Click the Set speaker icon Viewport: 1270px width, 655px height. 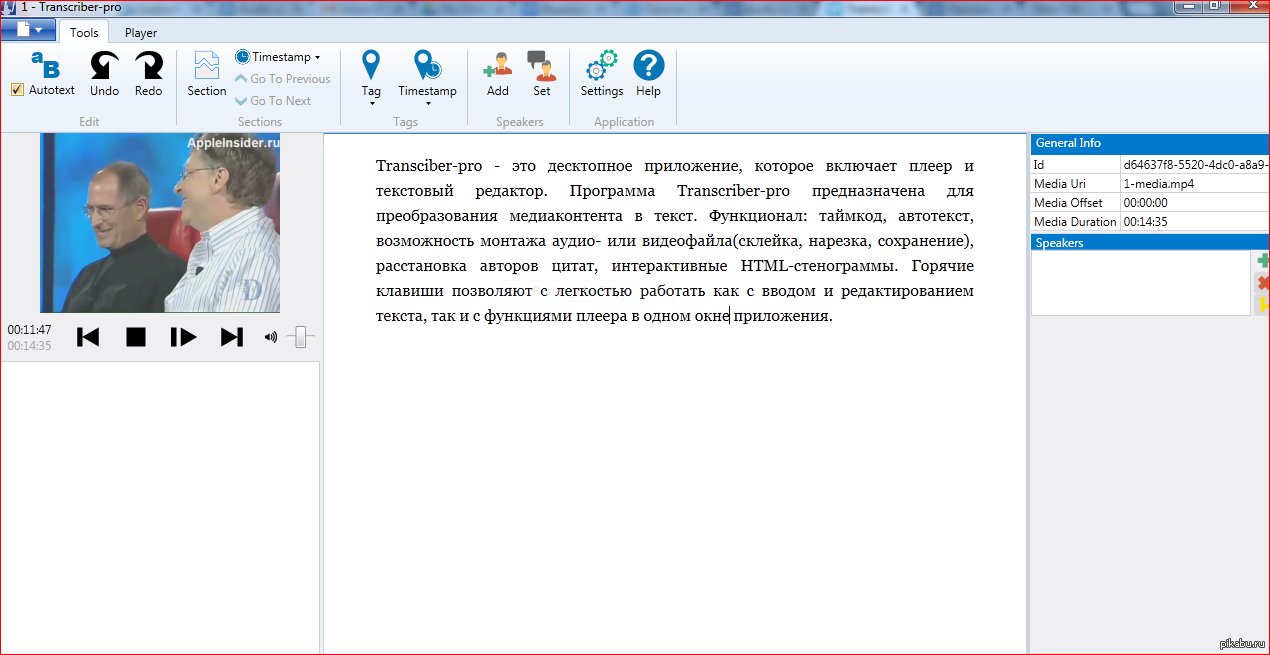(541, 67)
